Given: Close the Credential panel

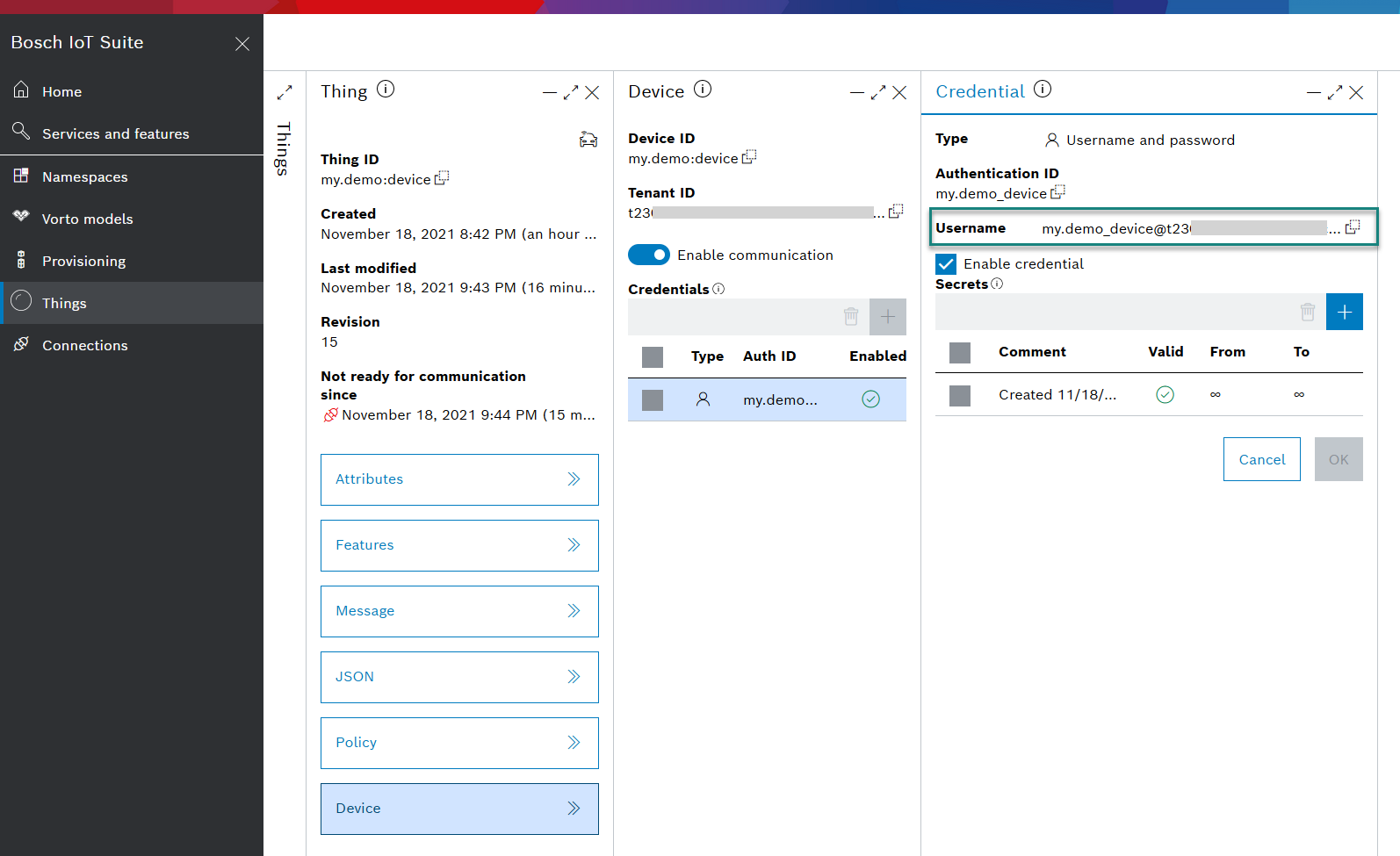Looking at the screenshot, I should click(x=1357, y=92).
